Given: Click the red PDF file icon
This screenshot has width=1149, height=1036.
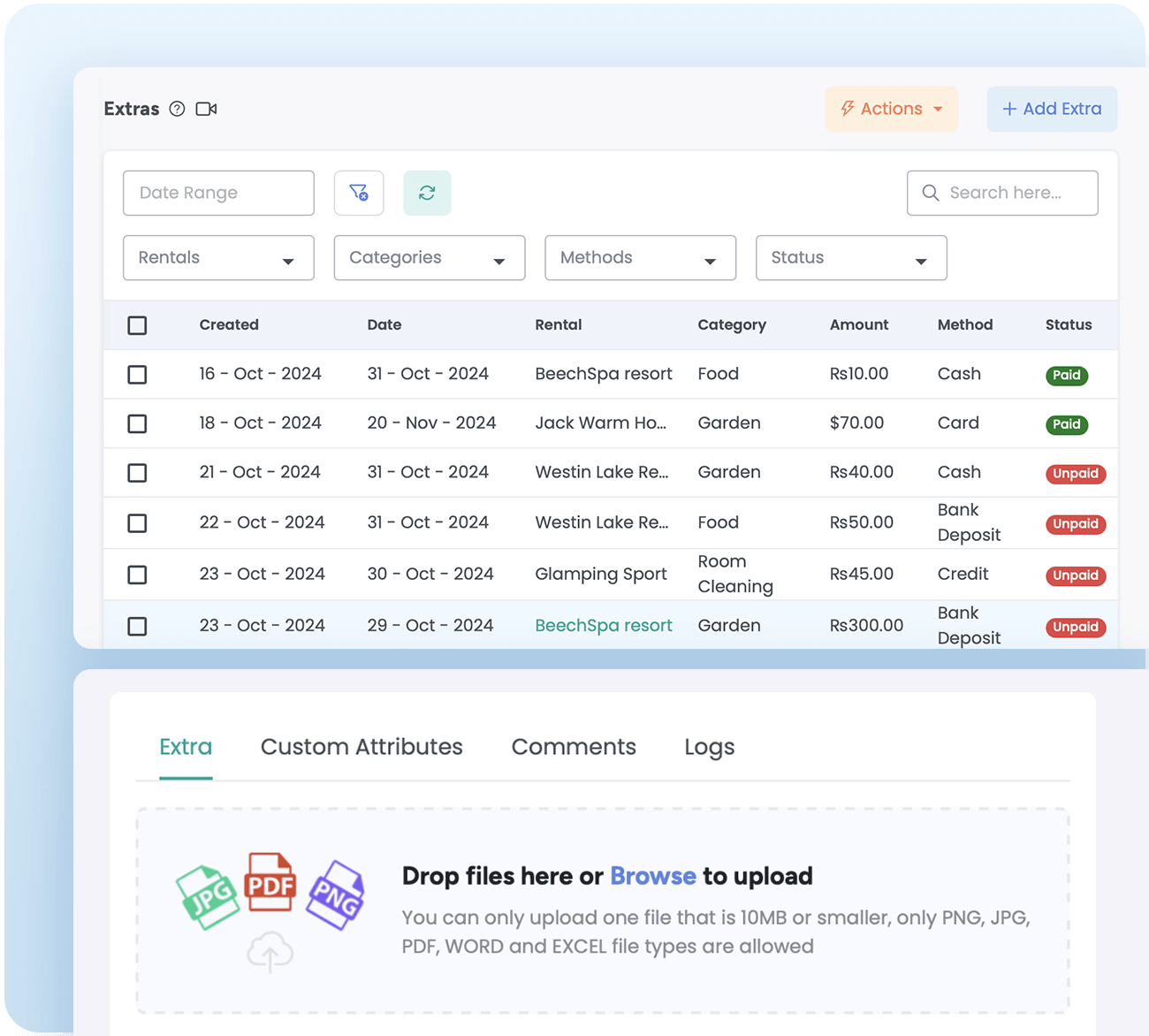Looking at the screenshot, I should [x=270, y=883].
